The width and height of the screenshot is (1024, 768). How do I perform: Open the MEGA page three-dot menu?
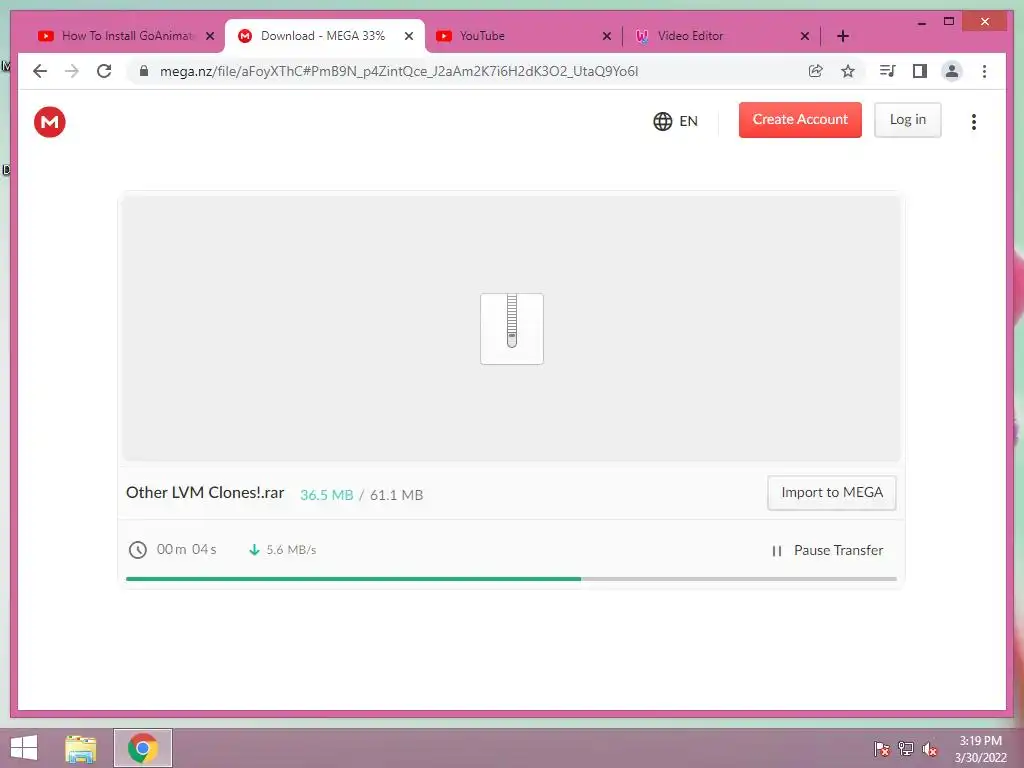point(973,121)
